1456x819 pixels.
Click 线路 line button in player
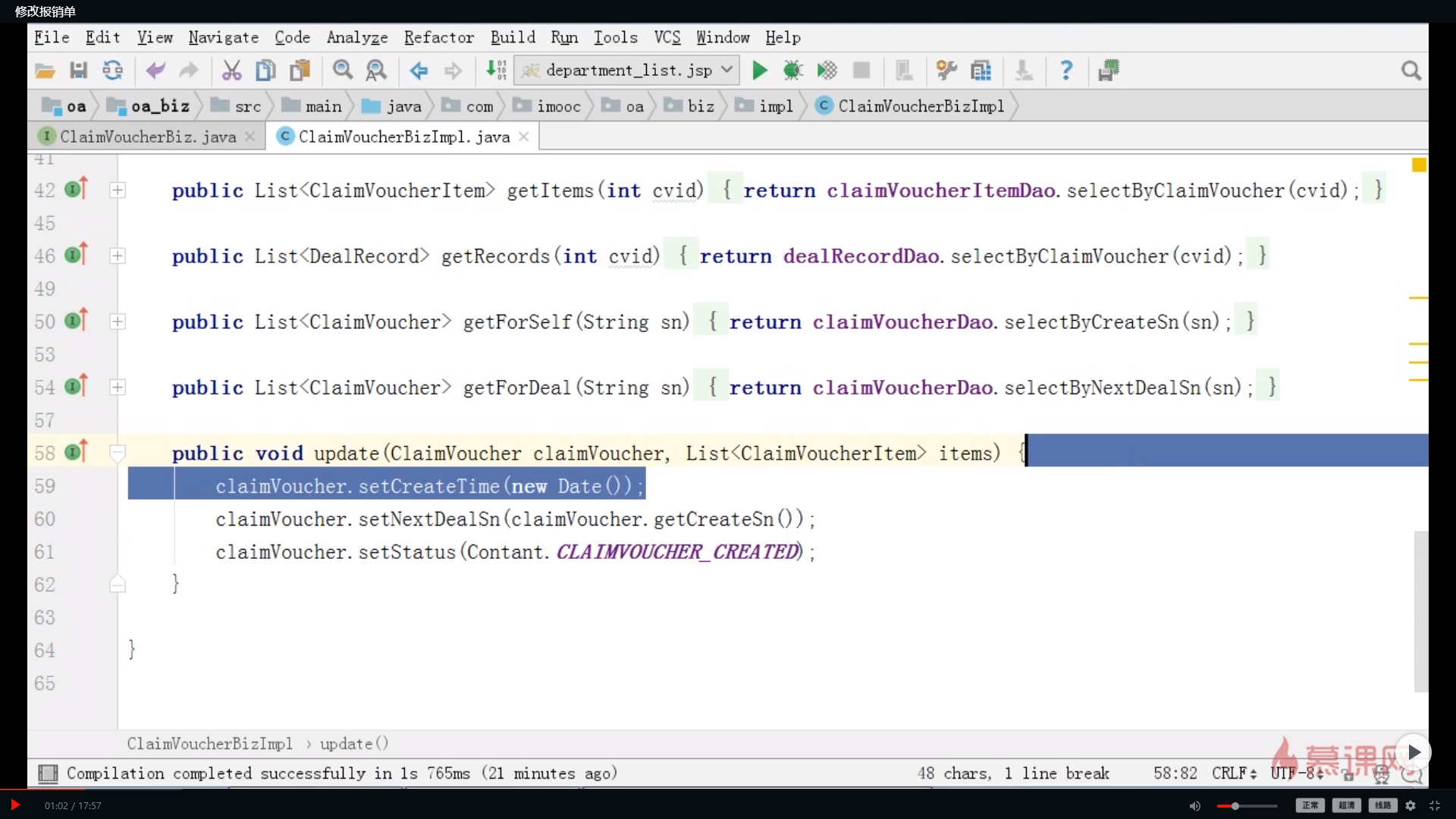coord(1382,805)
